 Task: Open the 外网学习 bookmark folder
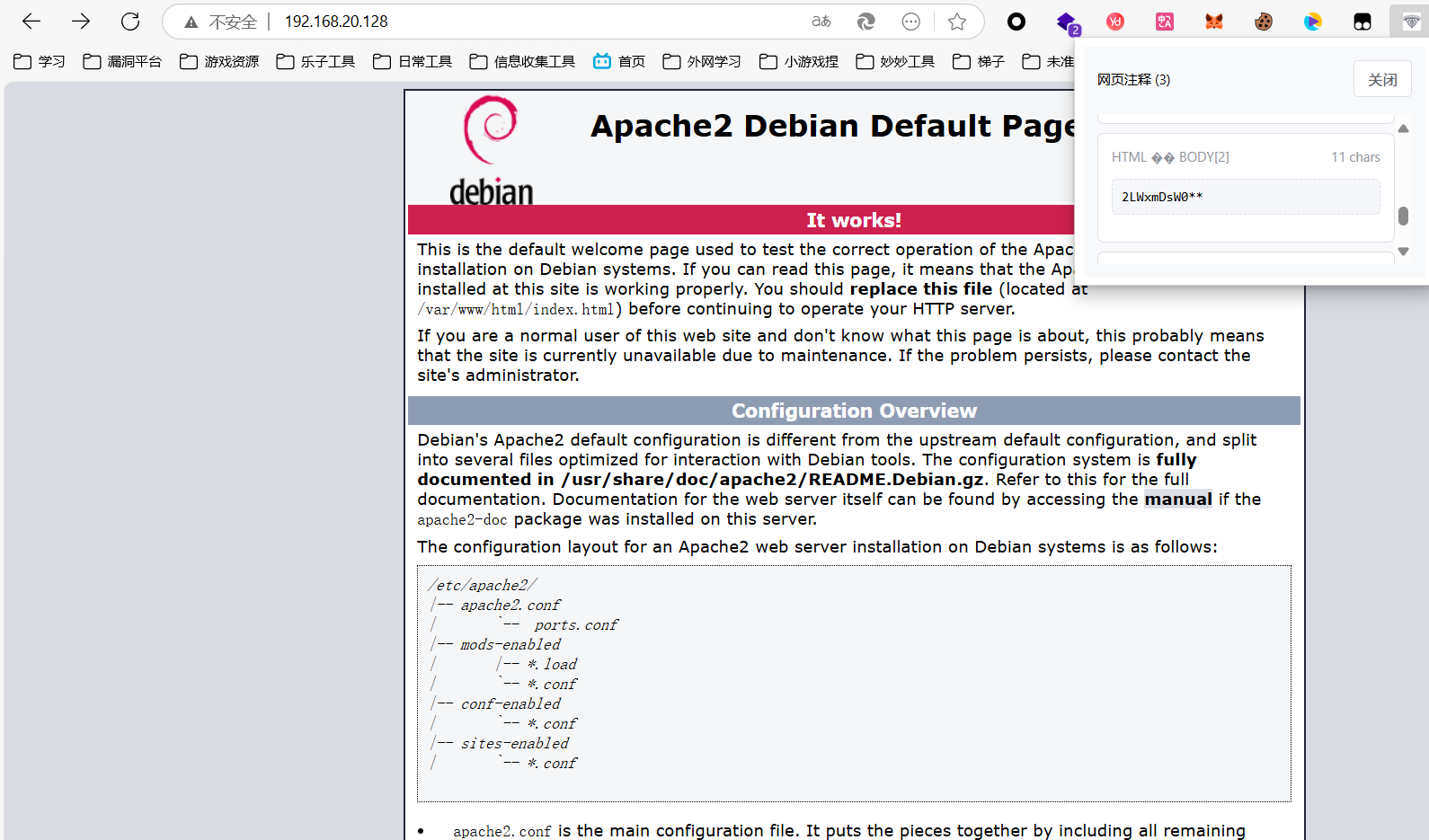tap(702, 61)
